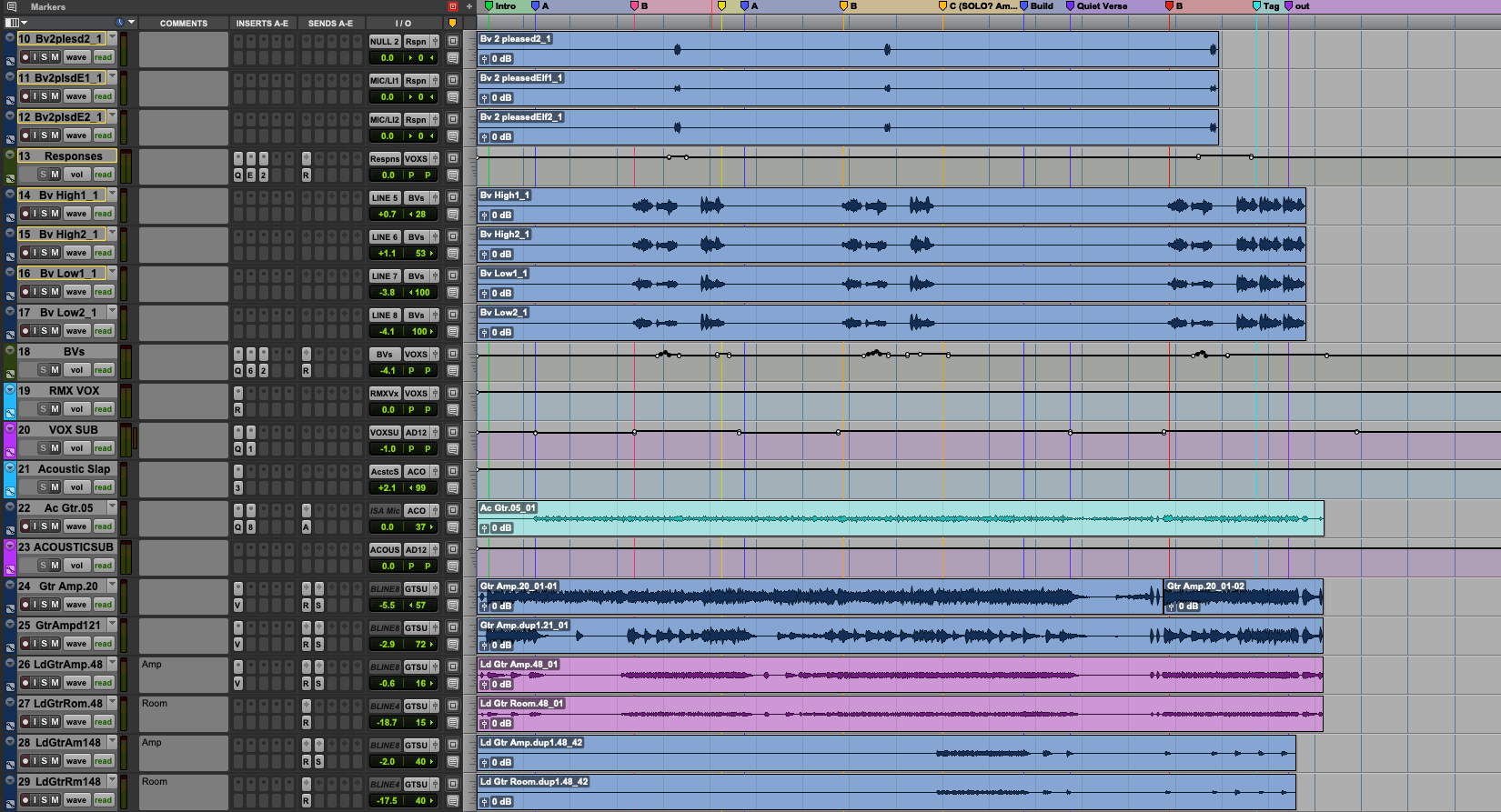
Task: Click AD12 output selector on 20 VOX SUB
Action: [416, 433]
